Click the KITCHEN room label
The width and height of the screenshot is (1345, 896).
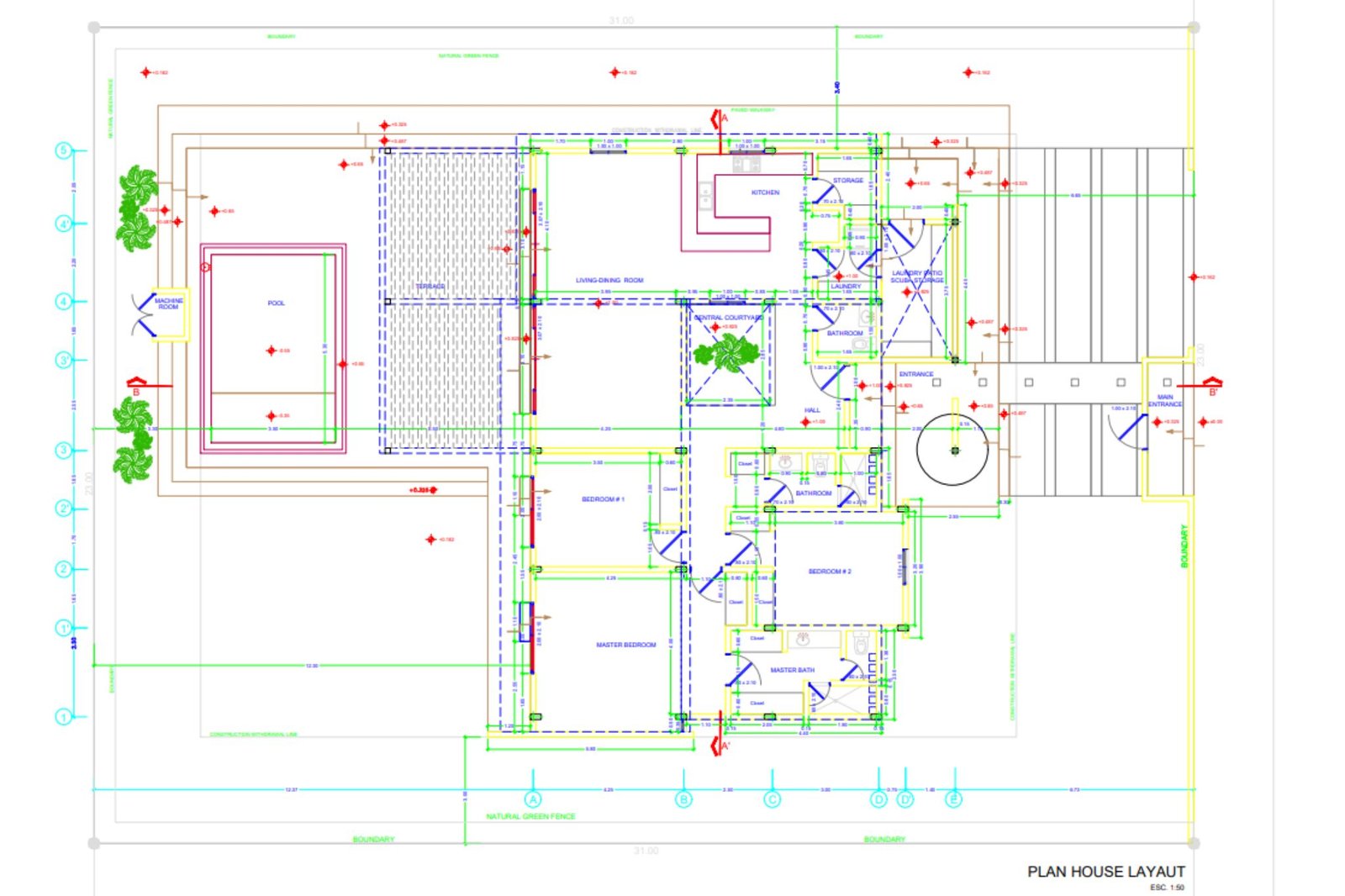click(765, 192)
